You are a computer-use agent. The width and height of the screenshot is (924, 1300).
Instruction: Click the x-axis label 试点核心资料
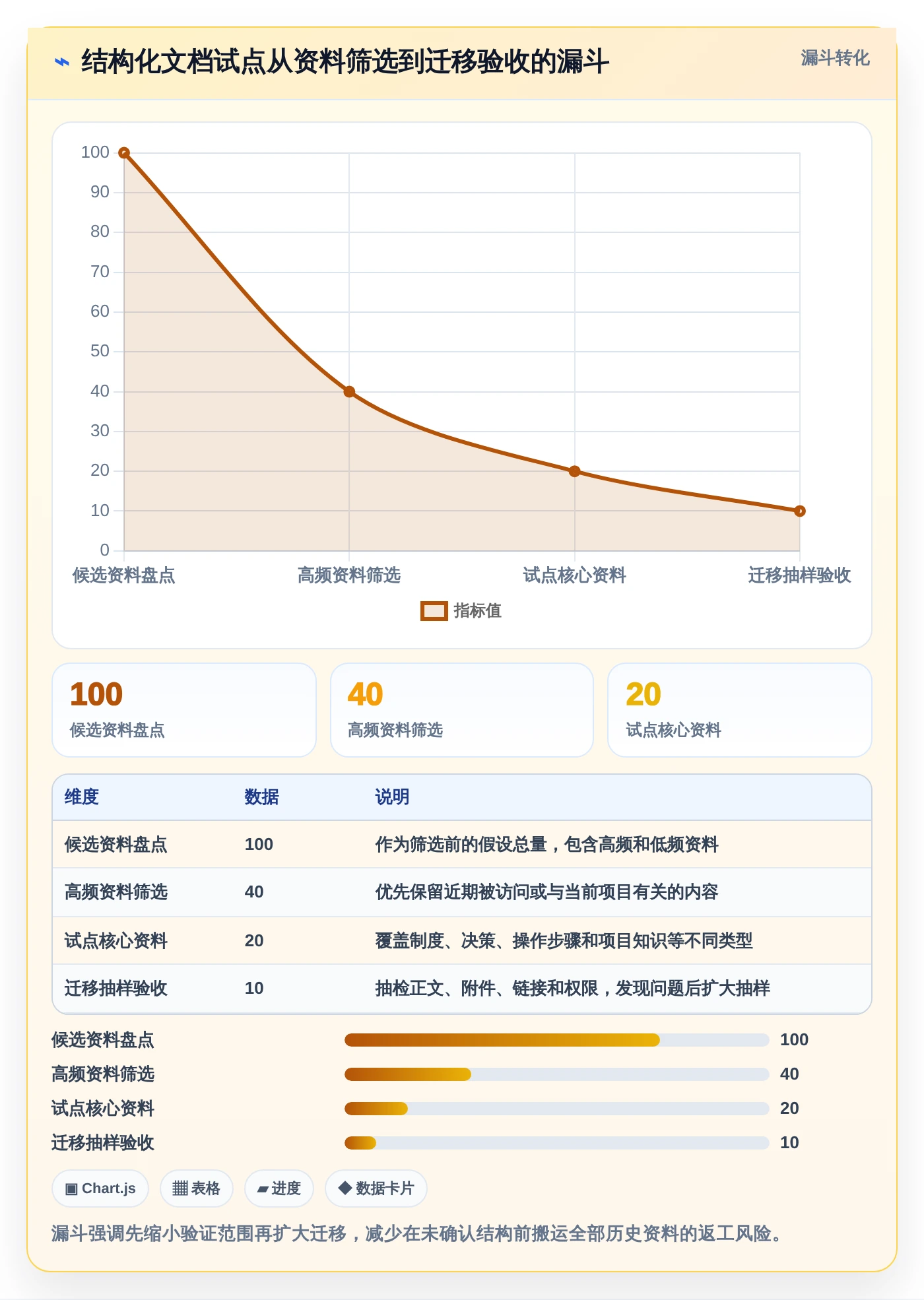pos(574,575)
